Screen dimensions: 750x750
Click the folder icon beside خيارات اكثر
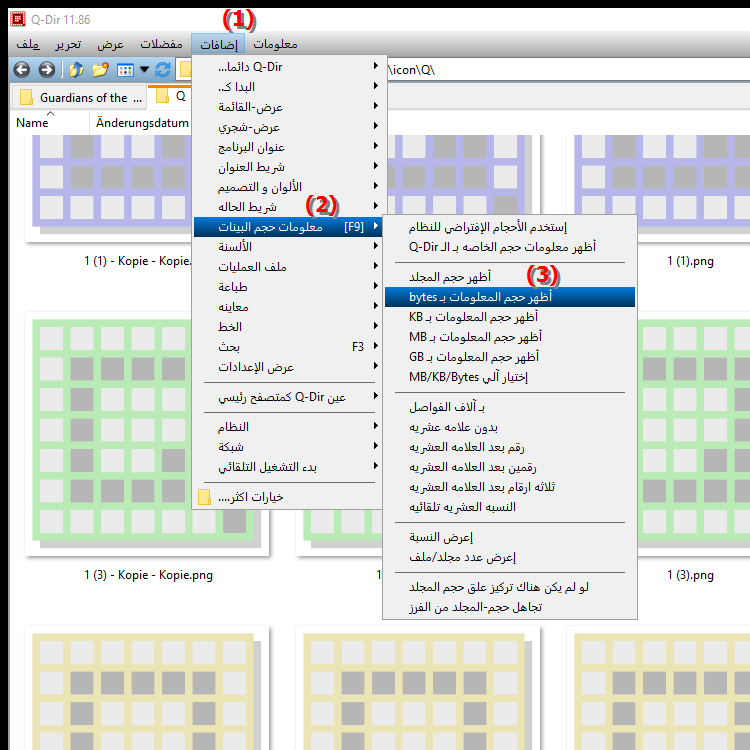click(204, 497)
